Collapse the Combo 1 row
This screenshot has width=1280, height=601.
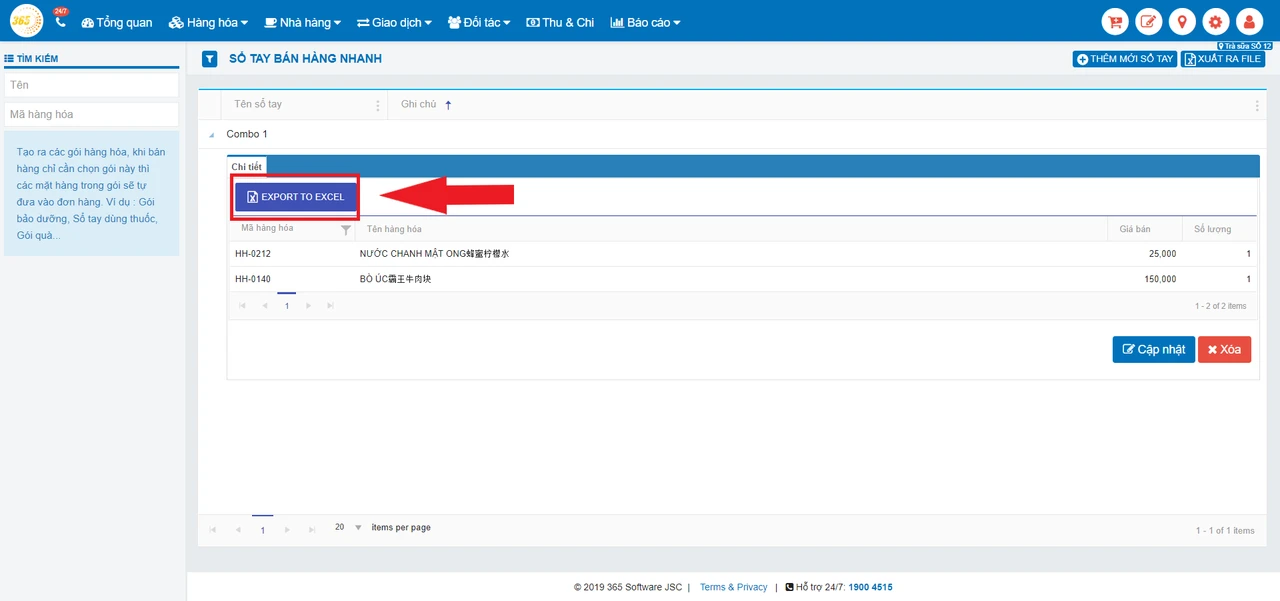(x=211, y=135)
